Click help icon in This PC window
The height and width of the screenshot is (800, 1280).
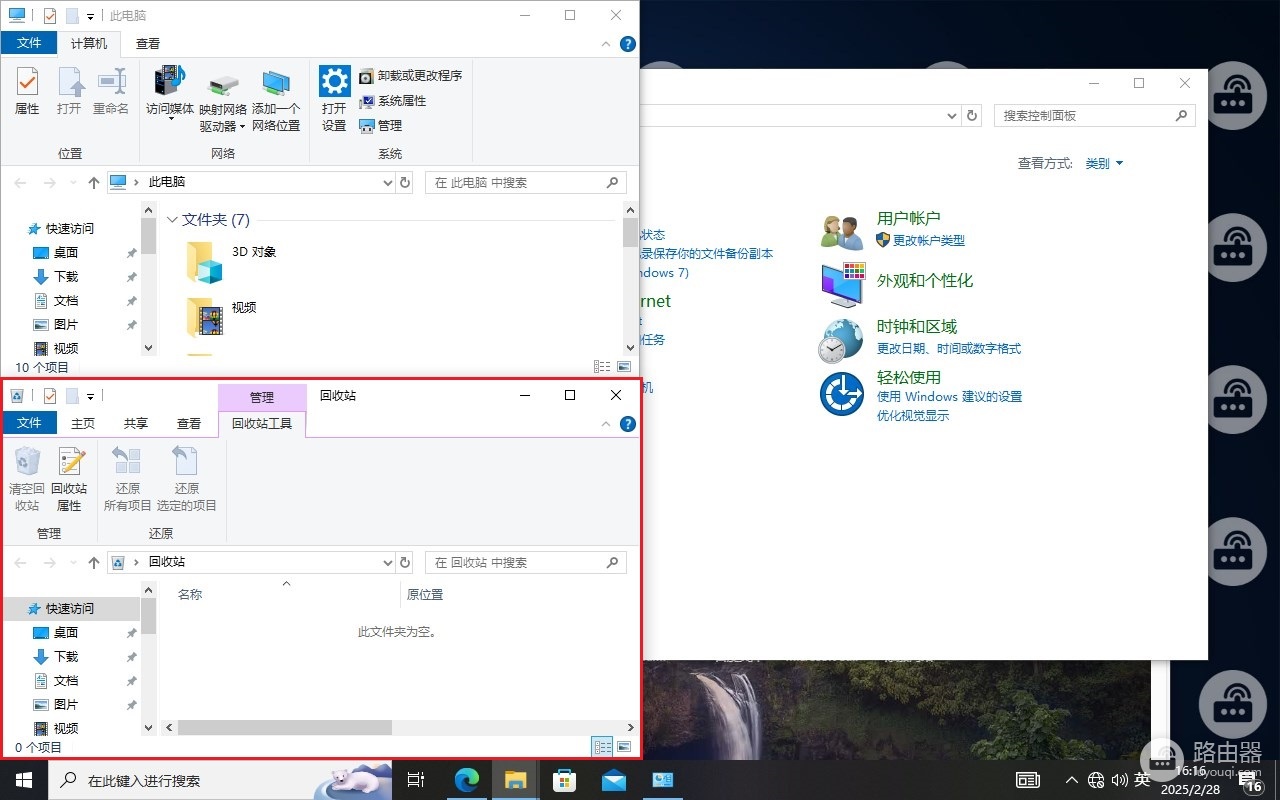[x=628, y=44]
